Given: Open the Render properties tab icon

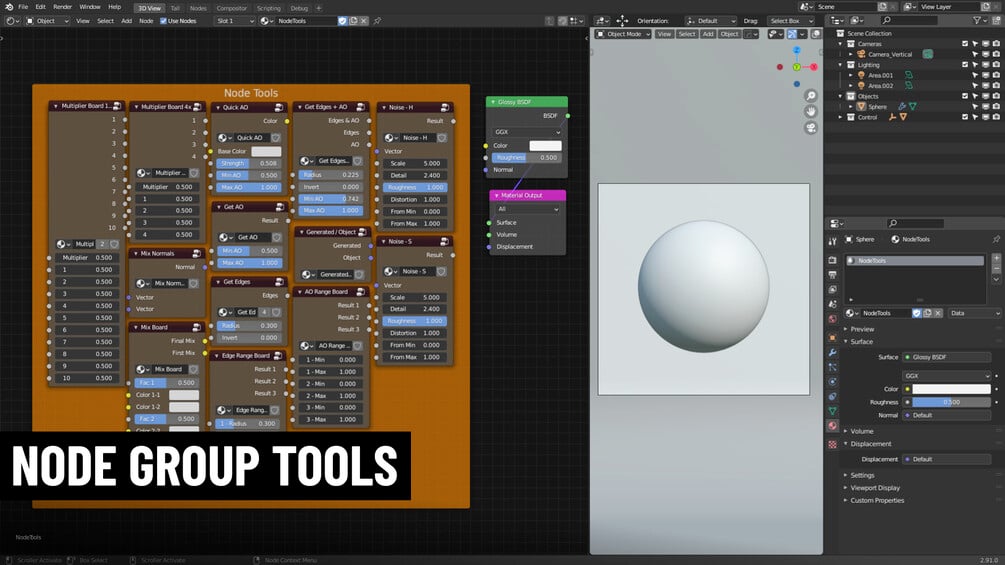Looking at the screenshot, I should (833, 260).
